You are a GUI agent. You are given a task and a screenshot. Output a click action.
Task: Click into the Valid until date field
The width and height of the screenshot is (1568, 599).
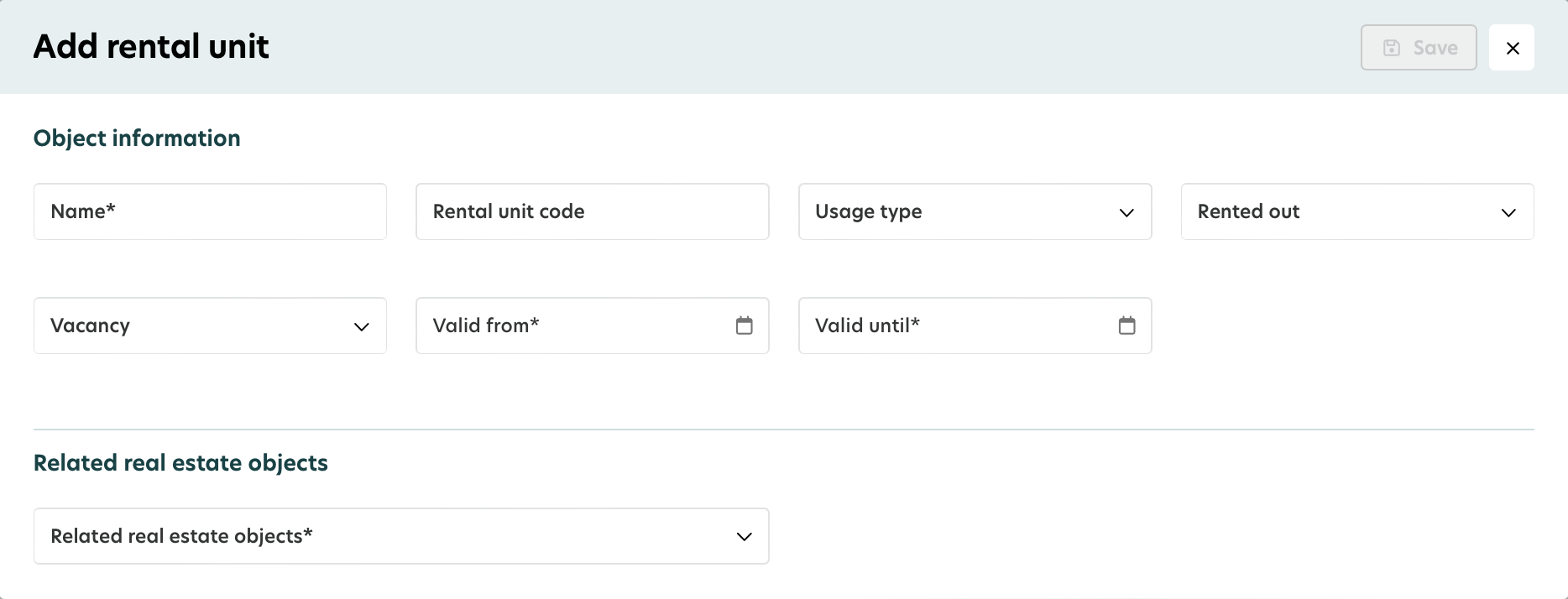tap(957, 326)
